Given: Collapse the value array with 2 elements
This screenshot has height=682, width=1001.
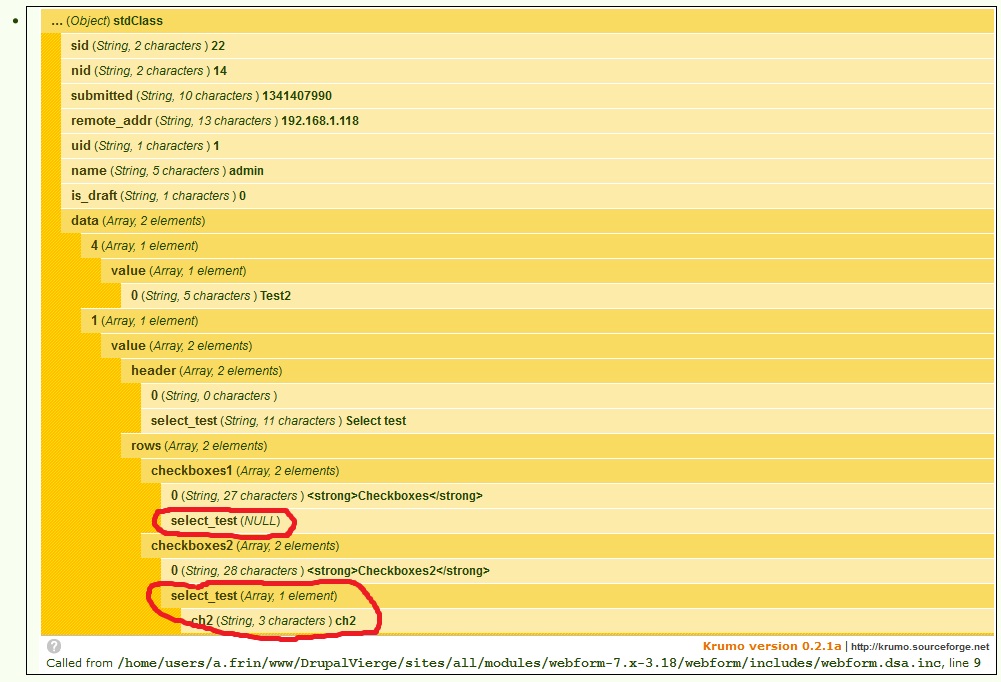Looking at the screenshot, I should click(x=548, y=345).
